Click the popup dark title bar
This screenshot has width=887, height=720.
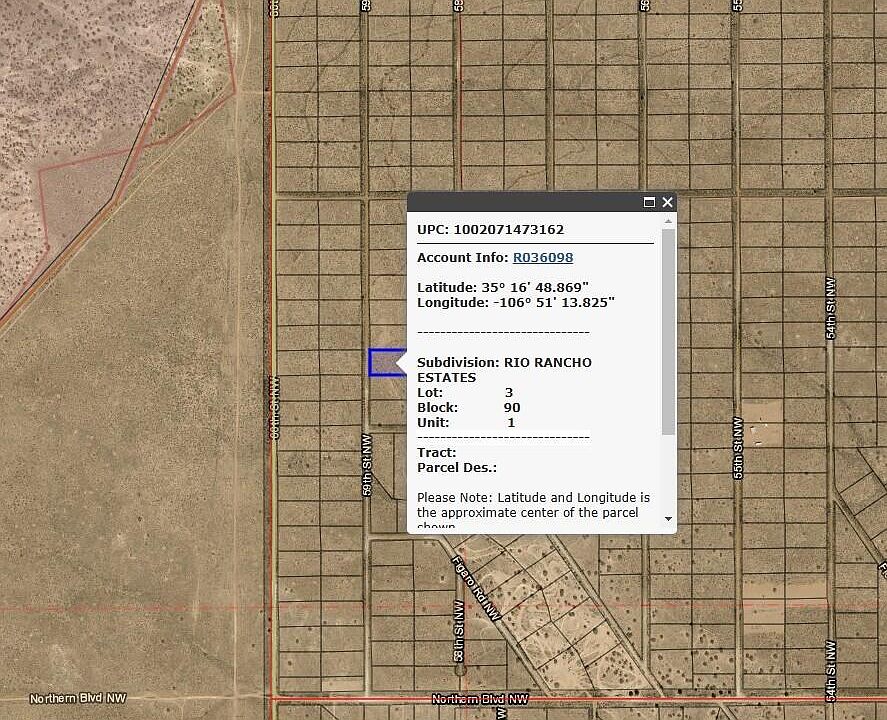[x=520, y=202]
